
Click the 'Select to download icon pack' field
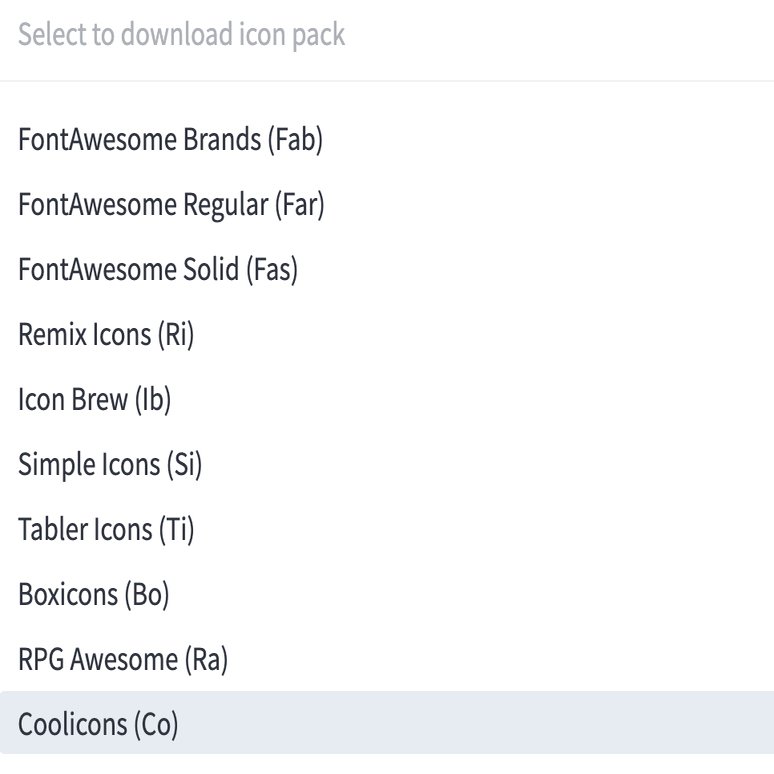386,36
